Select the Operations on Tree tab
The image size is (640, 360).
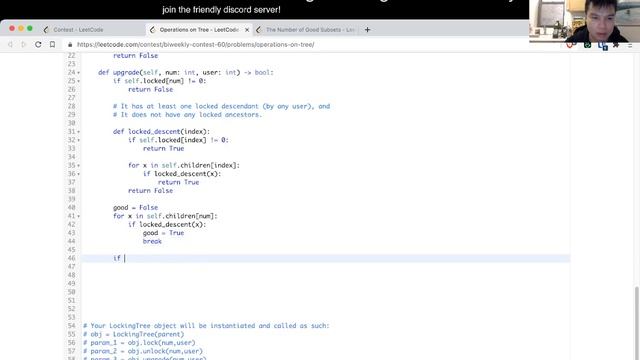[199, 30]
